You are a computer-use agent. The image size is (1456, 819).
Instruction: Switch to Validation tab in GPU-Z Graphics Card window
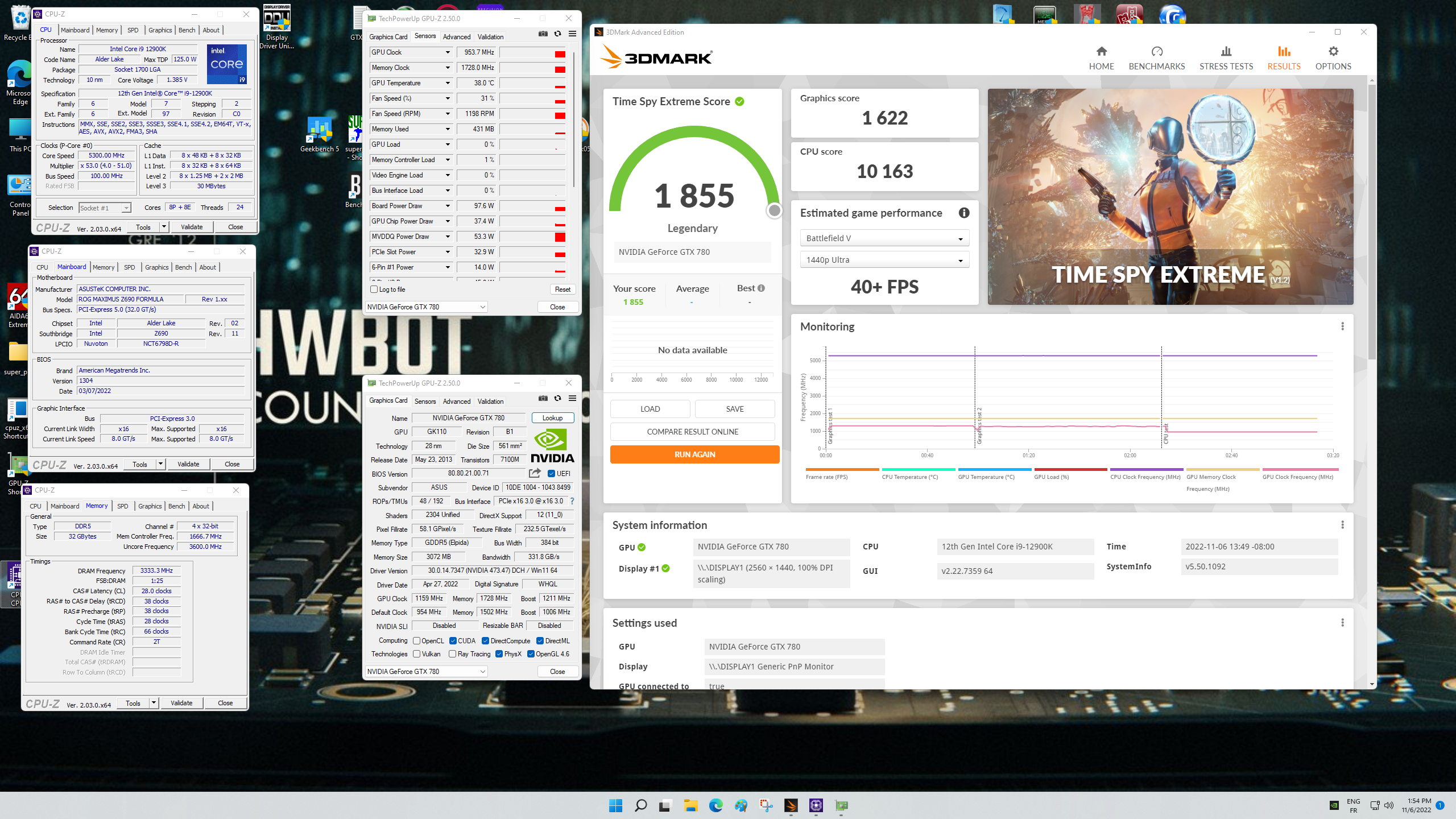click(490, 402)
